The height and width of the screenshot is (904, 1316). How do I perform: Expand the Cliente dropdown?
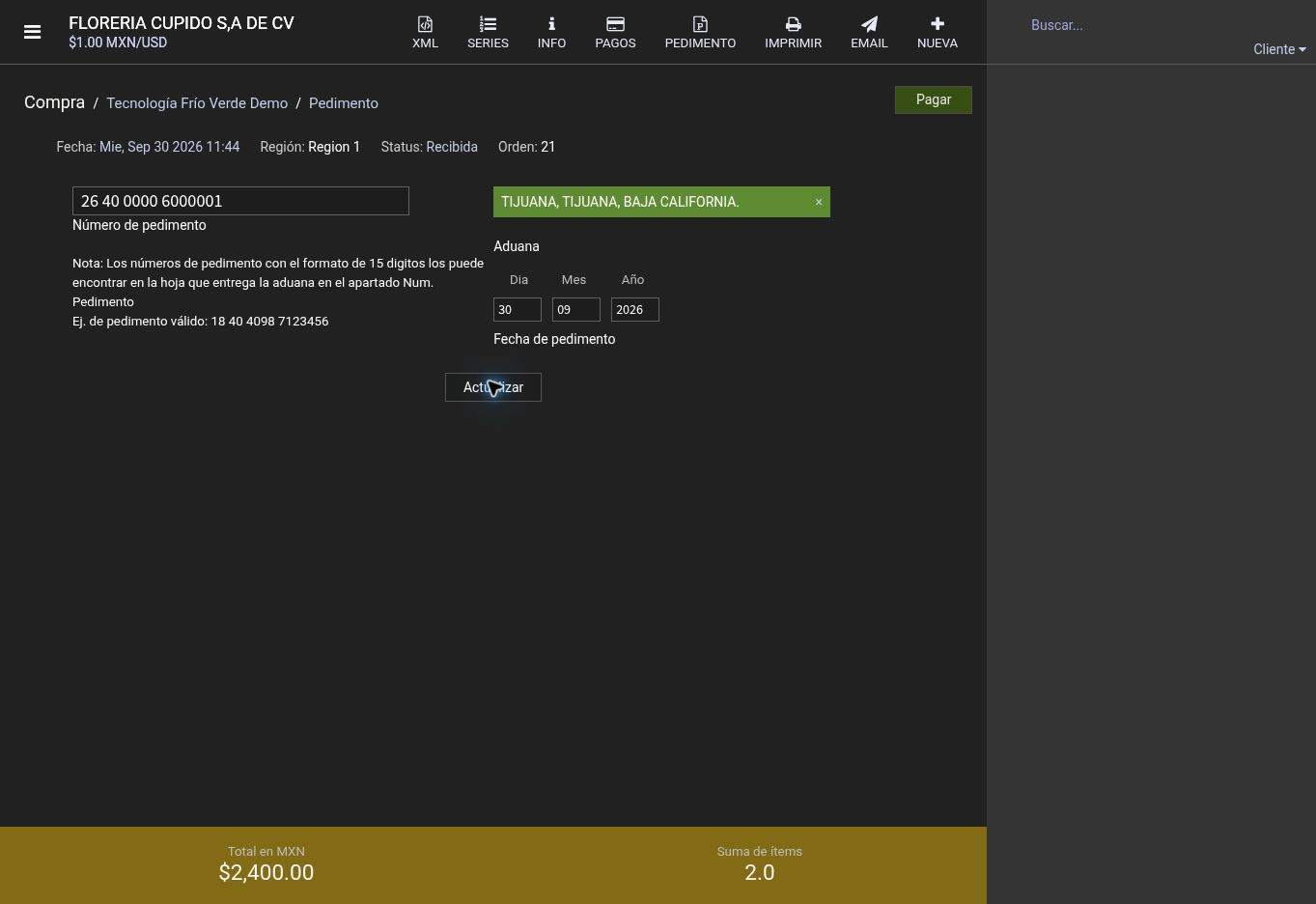[x=1279, y=49]
